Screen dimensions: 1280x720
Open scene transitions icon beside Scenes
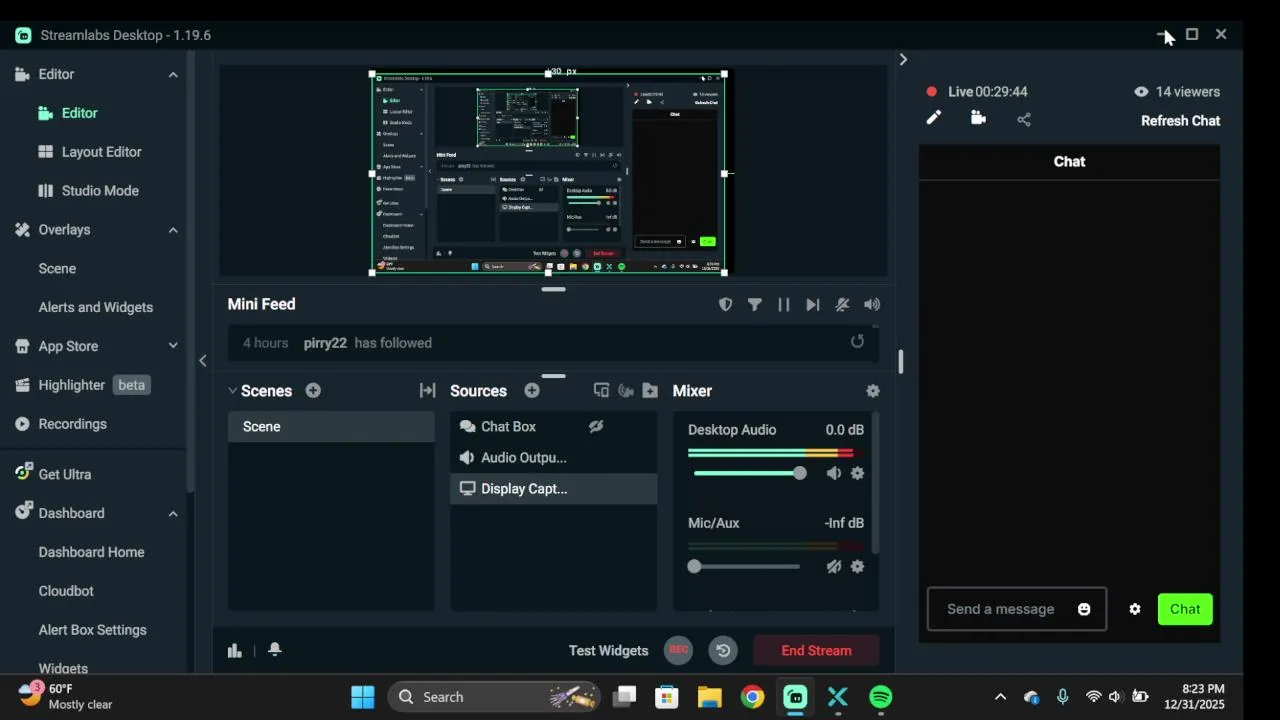[x=427, y=391]
